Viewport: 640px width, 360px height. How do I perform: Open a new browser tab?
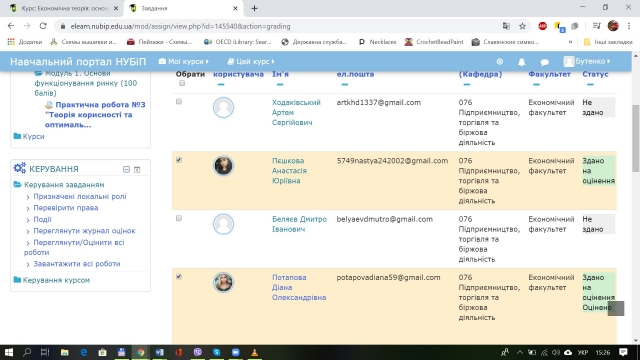pos(254,8)
